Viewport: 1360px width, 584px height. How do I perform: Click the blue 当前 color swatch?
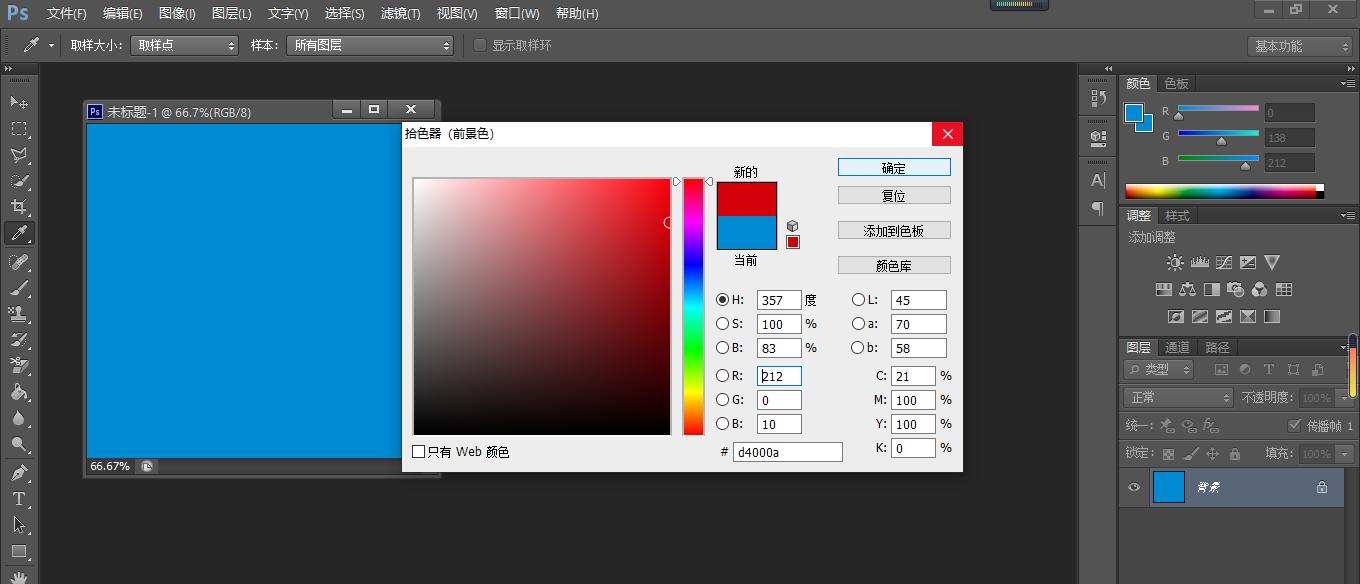tap(745, 234)
